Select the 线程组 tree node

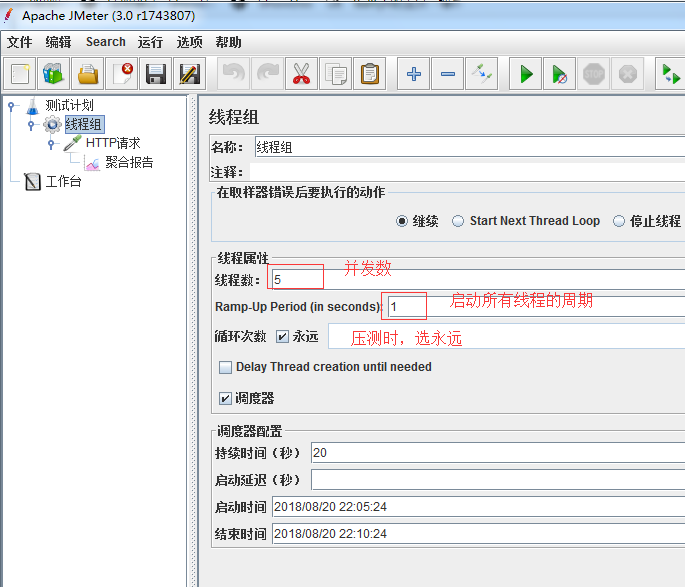84,124
